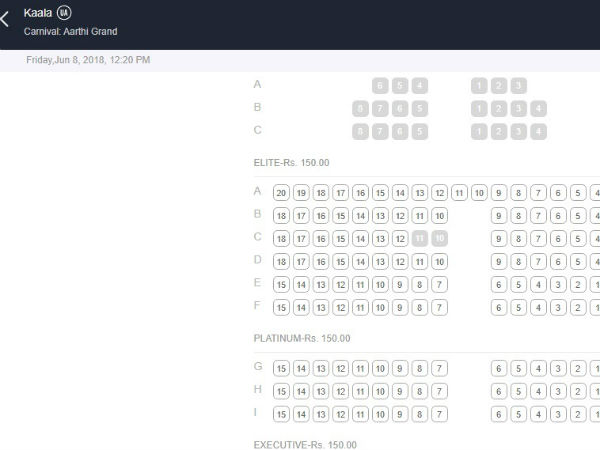600x450 pixels.
Task: Click sold-out seat 11 in Elite row C
Action: point(420,238)
